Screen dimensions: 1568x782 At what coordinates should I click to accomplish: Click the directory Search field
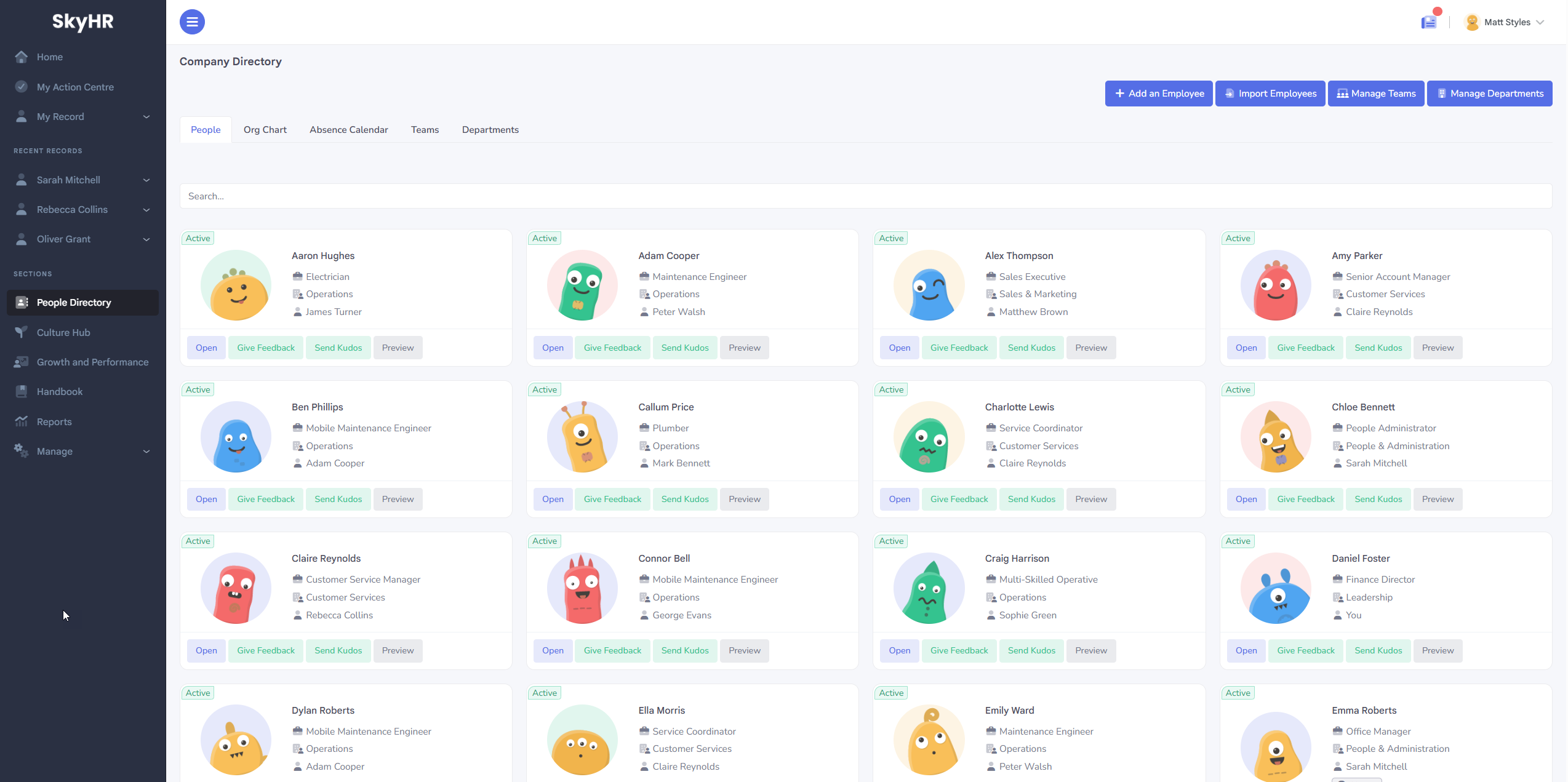point(866,196)
